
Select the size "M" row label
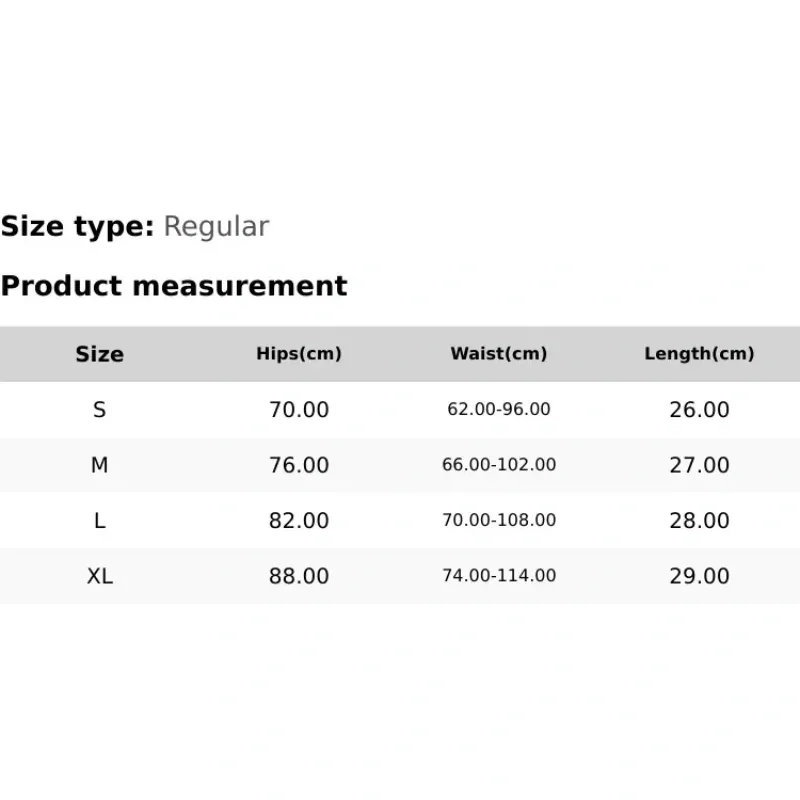[x=99, y=465]
